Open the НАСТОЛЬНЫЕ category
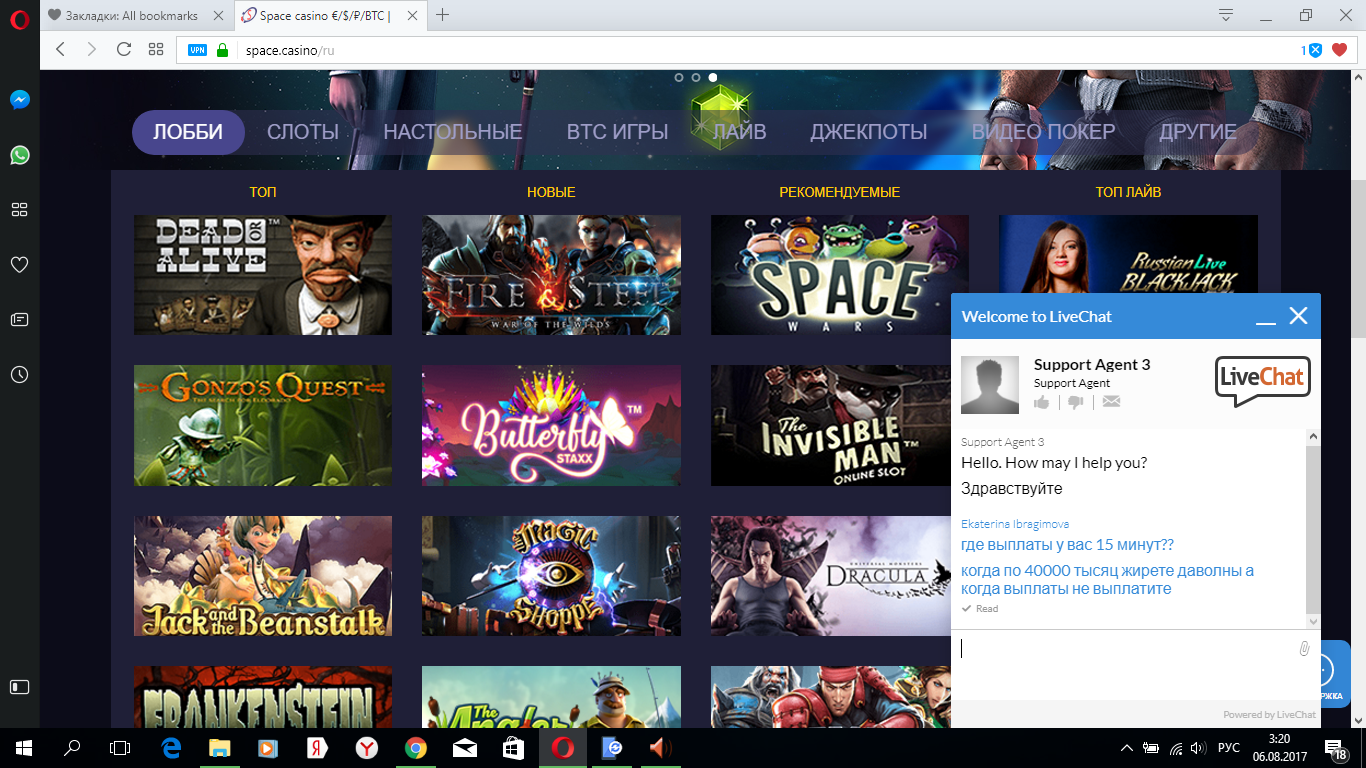Screen dimensions: 1366x768 [x=453, y=132]
